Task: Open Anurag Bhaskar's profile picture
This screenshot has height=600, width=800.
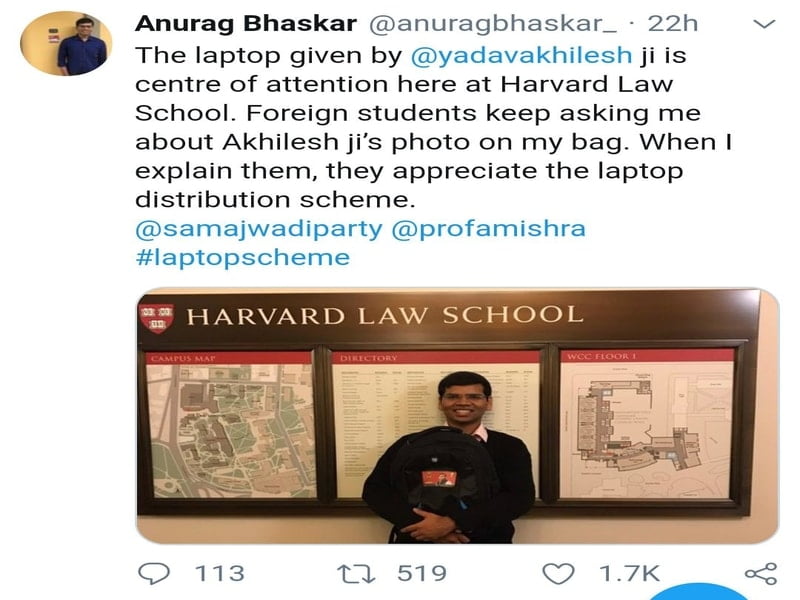Action: coord(66,43)
